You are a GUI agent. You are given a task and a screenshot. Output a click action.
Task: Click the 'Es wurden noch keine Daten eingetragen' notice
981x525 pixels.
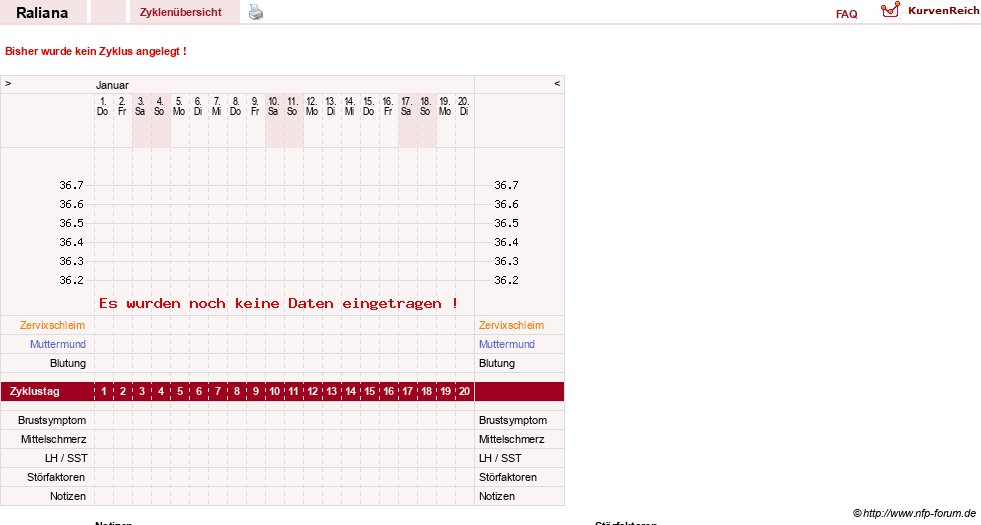[278, 303]
